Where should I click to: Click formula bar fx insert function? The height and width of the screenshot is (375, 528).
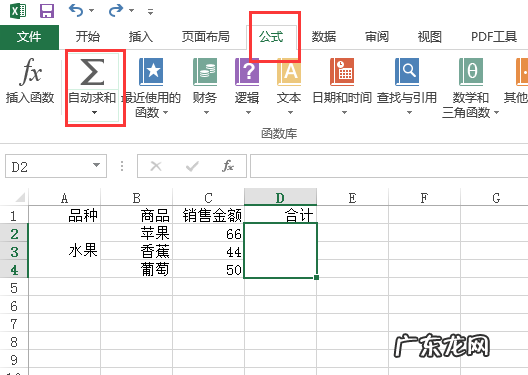[x=228, y=166]
